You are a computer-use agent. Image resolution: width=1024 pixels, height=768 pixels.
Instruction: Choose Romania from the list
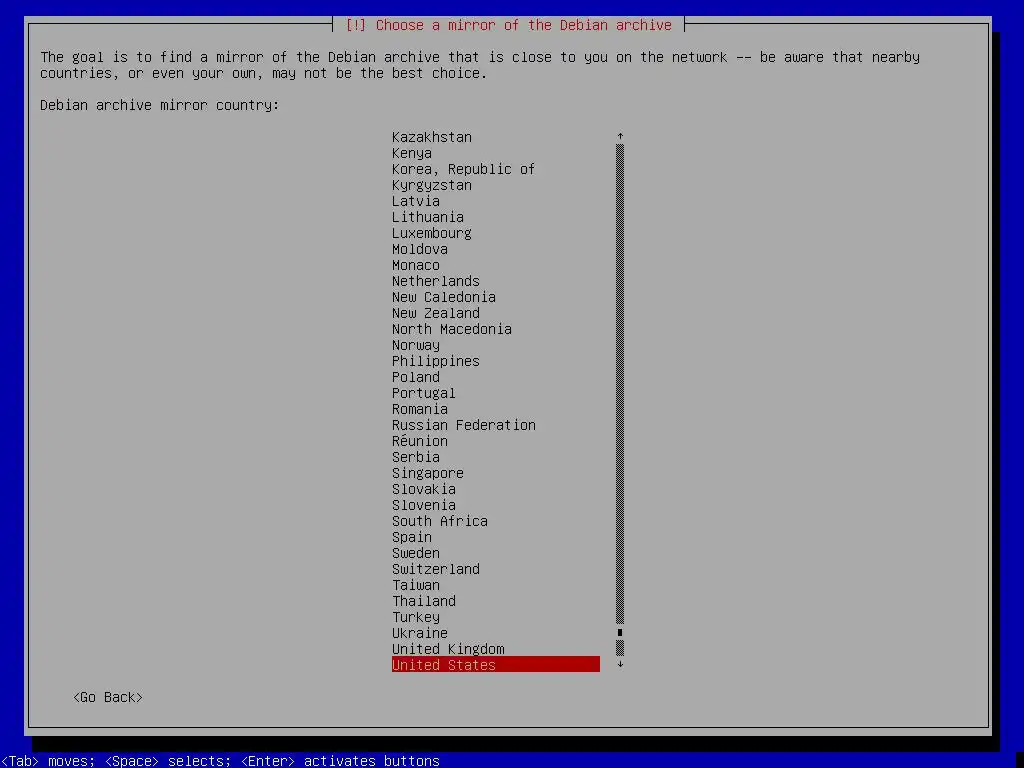coord(419,409)
